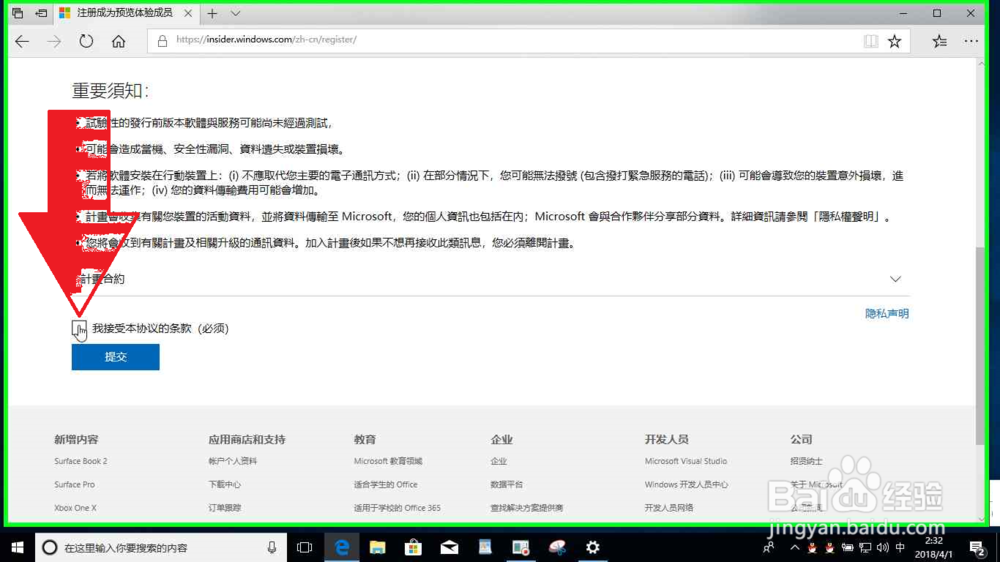Open Task View

[x=305, y=547]
